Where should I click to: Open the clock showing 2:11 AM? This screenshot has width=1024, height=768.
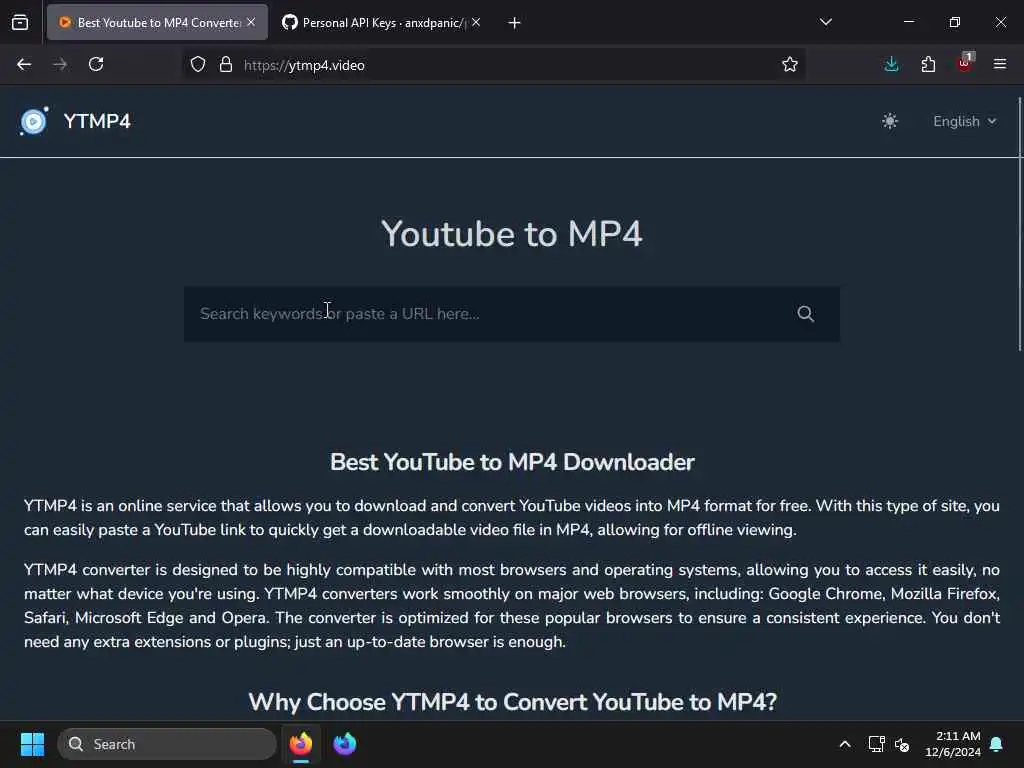pos(953,744)
